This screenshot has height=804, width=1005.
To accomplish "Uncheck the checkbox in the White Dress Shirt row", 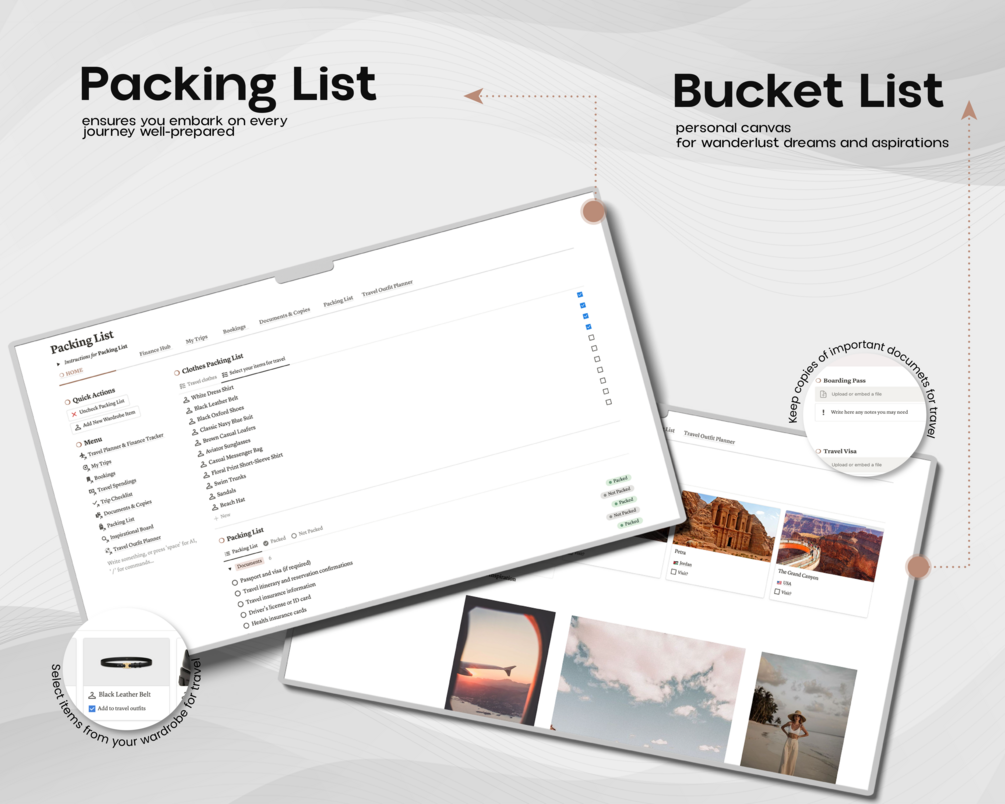I will pos(580,294).
